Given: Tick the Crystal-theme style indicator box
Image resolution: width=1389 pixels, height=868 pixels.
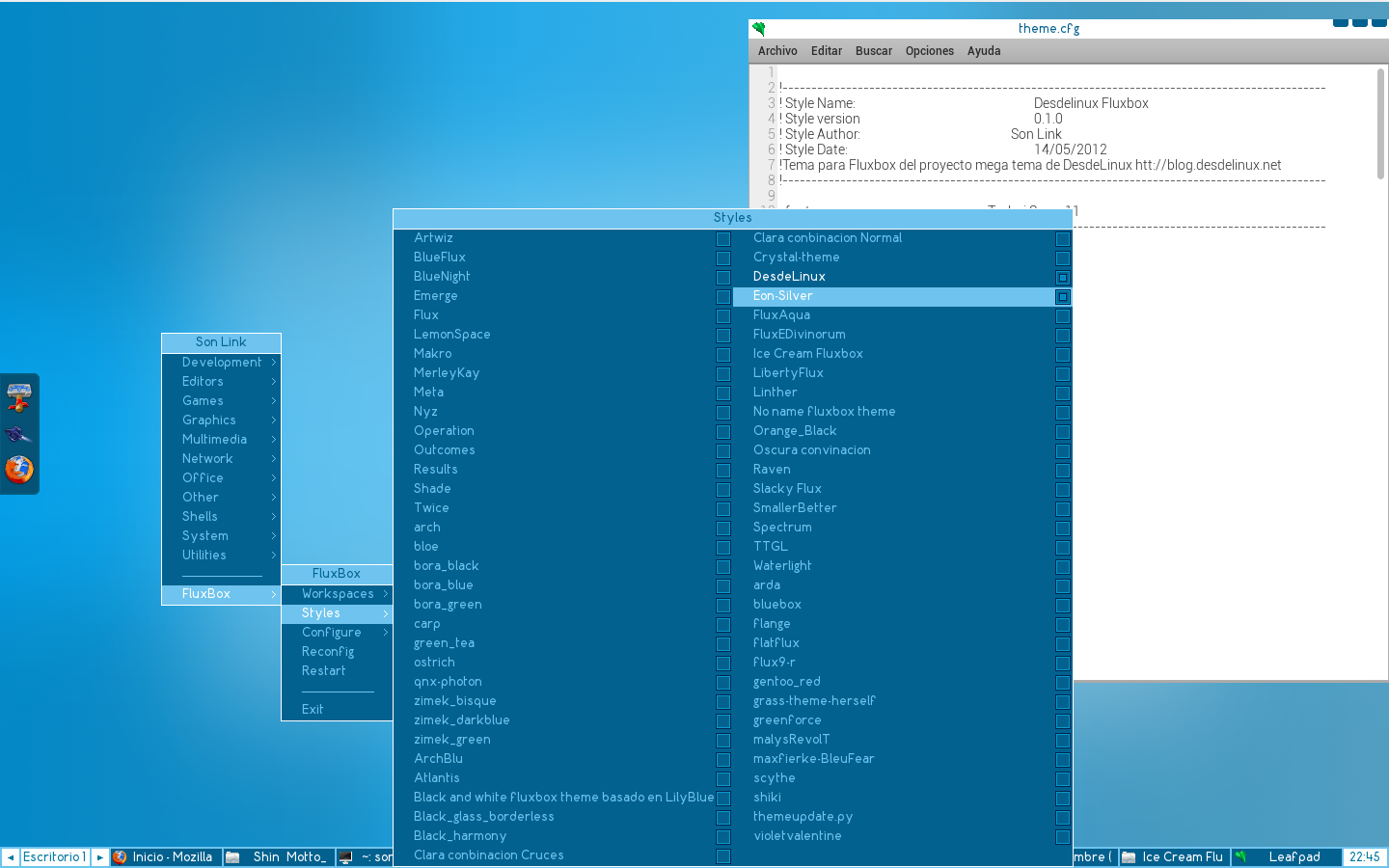Looking at the screenshot, I should (1063, 258).
